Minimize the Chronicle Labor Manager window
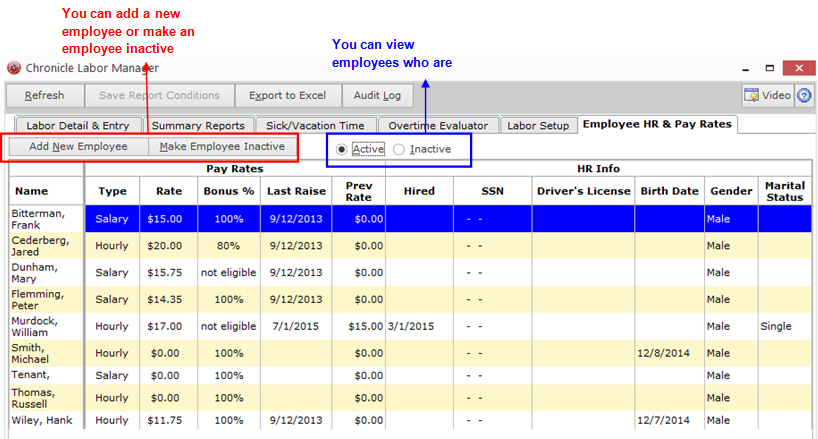 tap(745, 68)
